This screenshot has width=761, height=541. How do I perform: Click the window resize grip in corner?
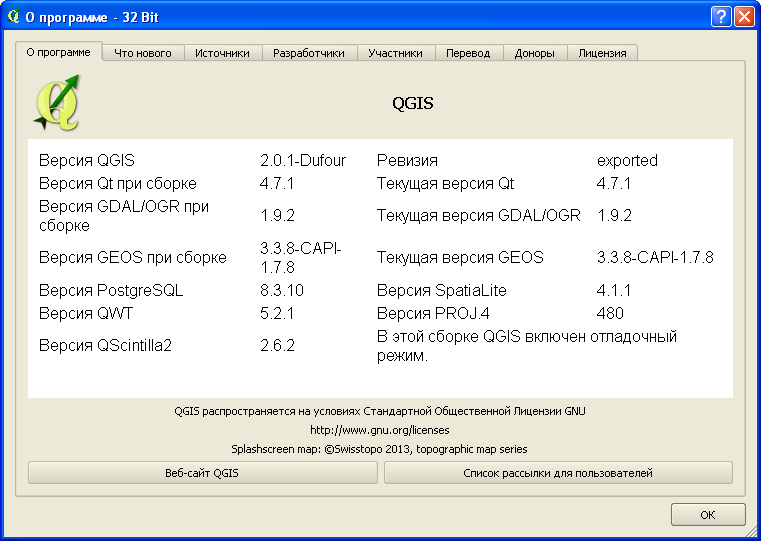752,532
